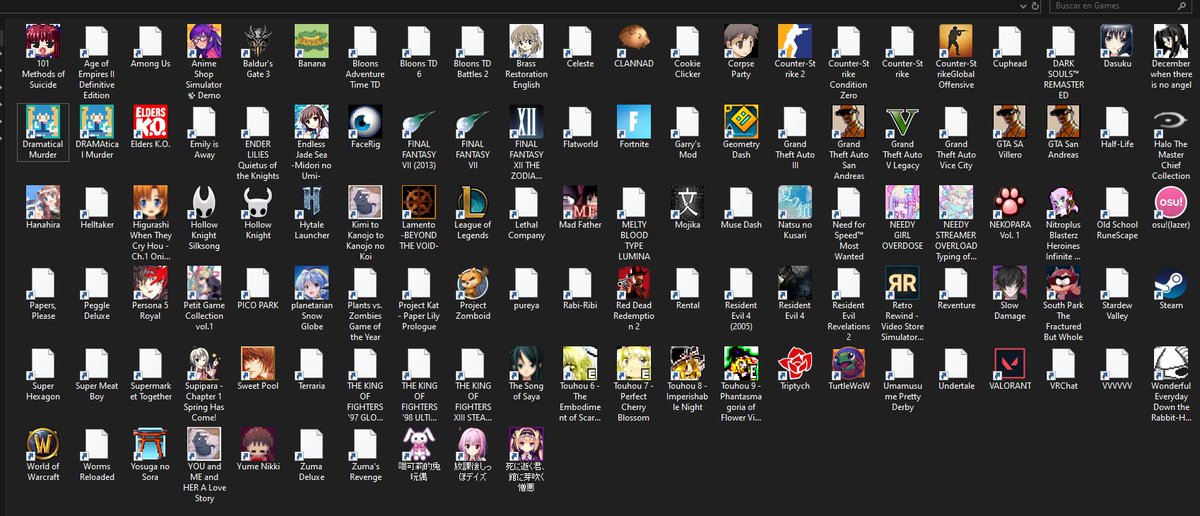This screenshot has height=516, width=1200.
Task: Click the Anime Shop Simulator Demo icon
Action: 204,40
